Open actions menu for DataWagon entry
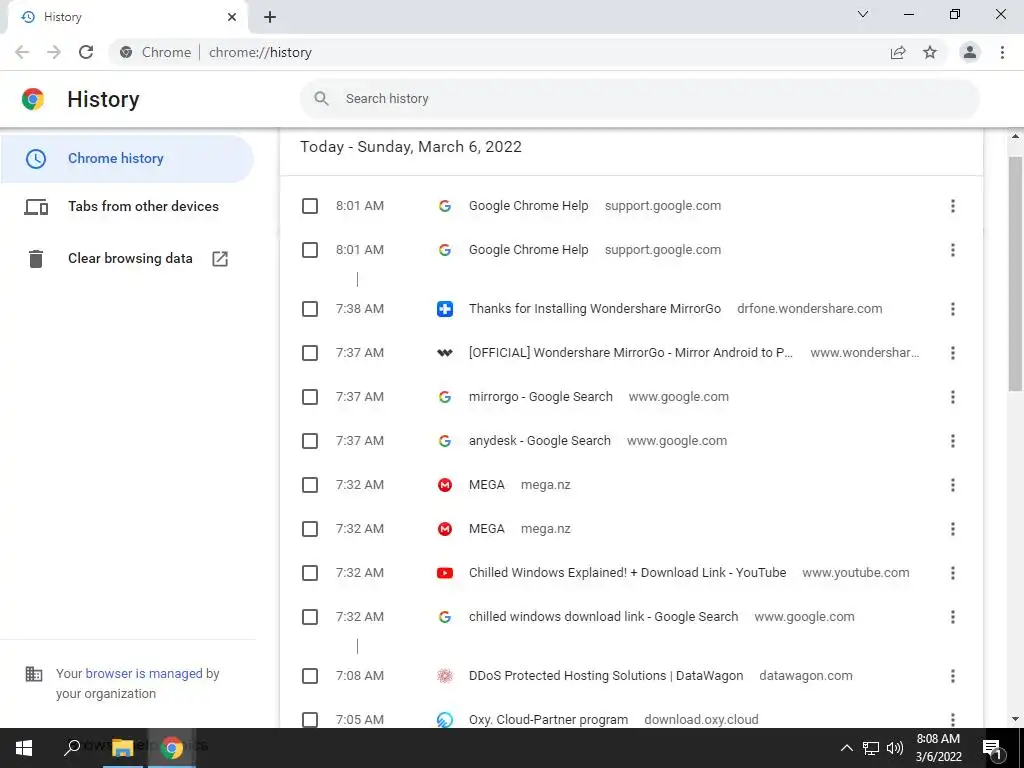The width and height of the screenshot is (1024, 768). pyautogui.click(x=953, y=676)
